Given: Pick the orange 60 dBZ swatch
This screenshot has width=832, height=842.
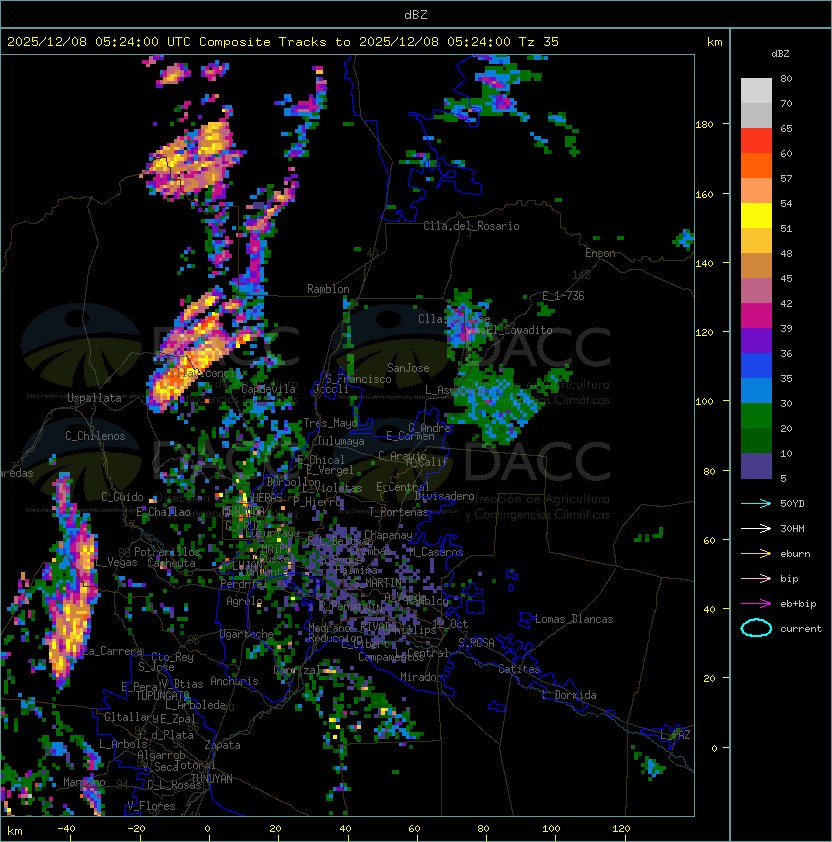Looking at the screenshot, I should (x=756, y=165).
